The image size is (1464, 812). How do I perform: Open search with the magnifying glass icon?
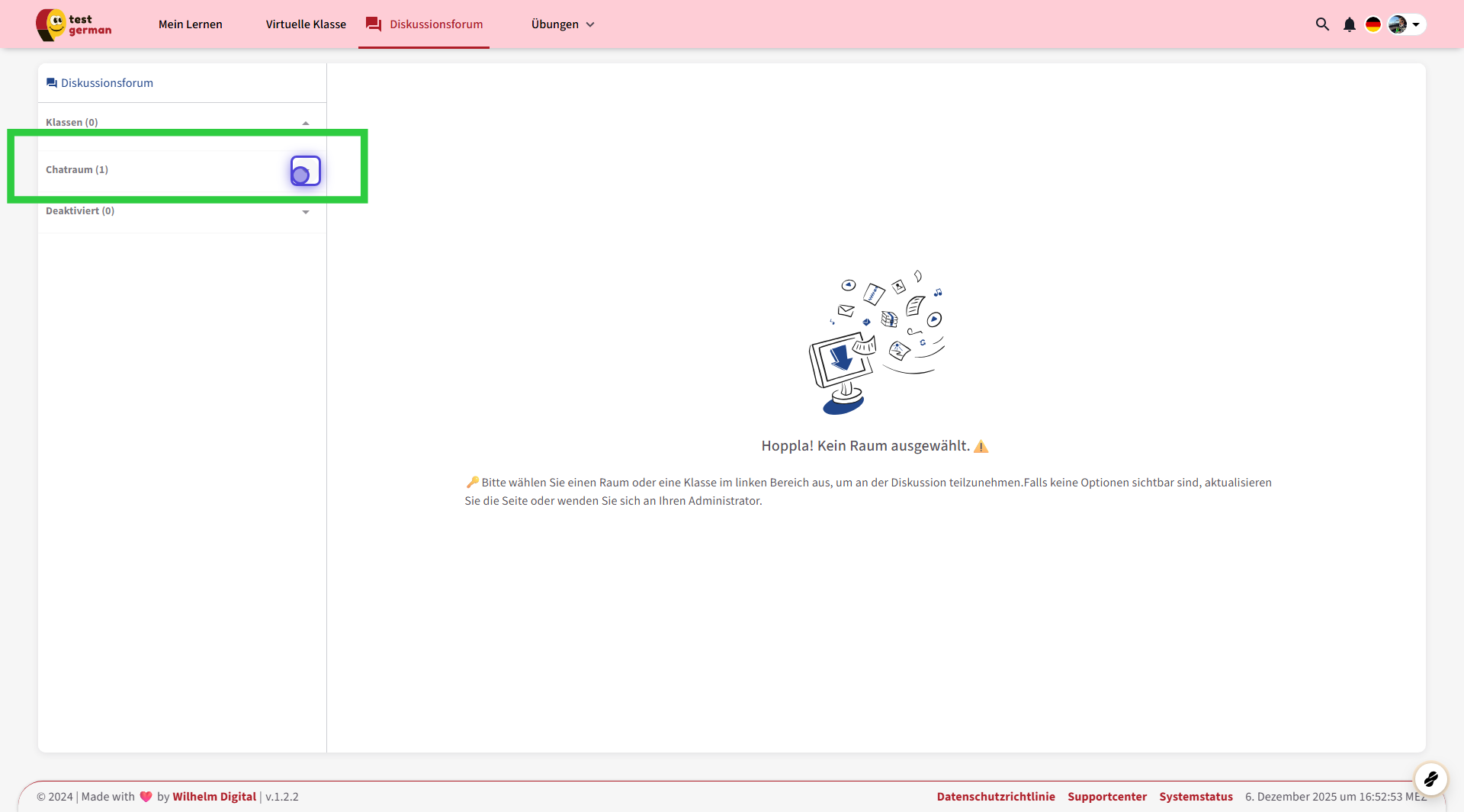pos(1322,24)
